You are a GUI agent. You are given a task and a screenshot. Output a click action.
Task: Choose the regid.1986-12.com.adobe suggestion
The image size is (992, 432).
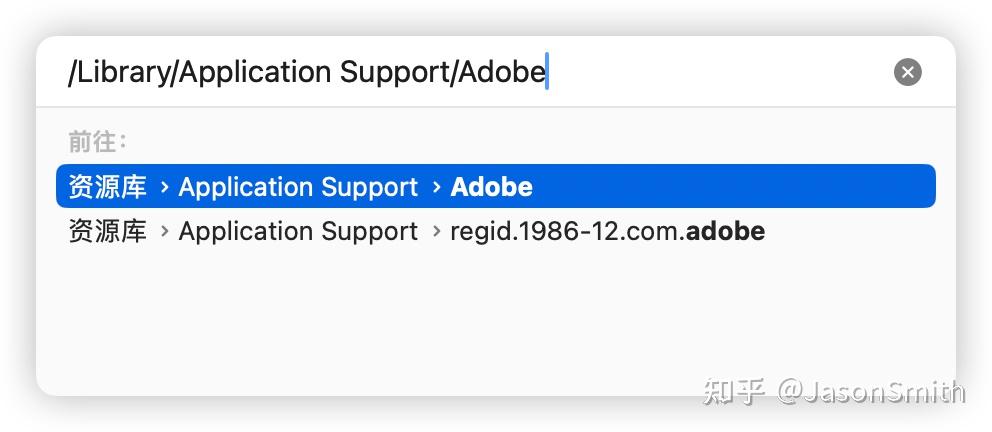[607, 232]
